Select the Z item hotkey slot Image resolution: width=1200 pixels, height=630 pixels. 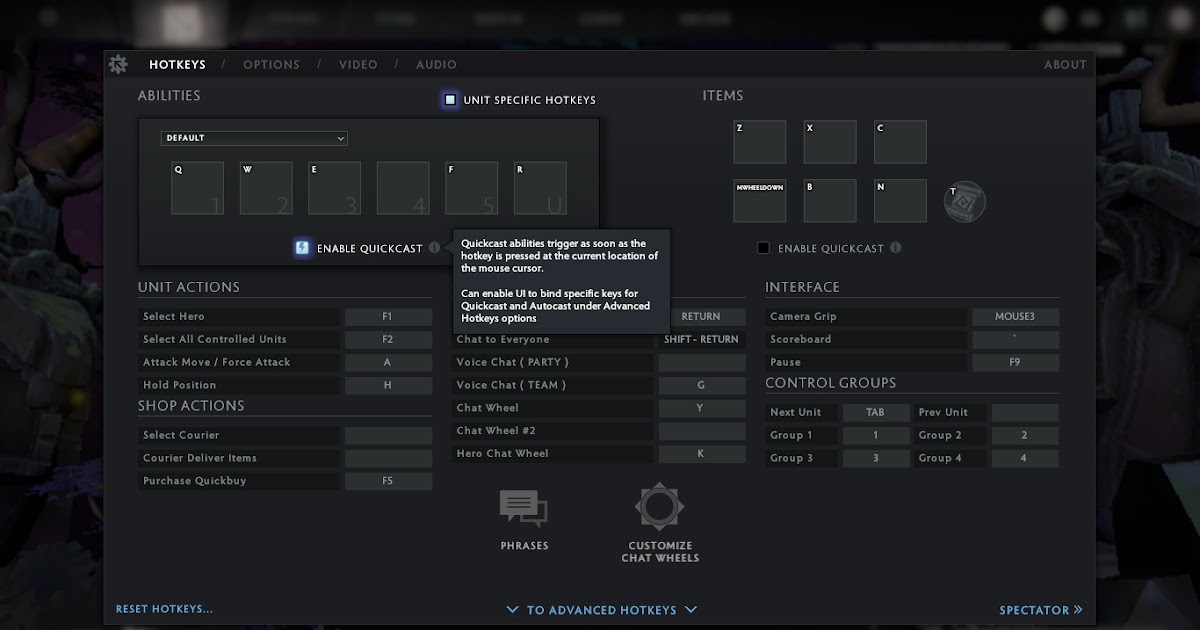[x=759, y=141]
